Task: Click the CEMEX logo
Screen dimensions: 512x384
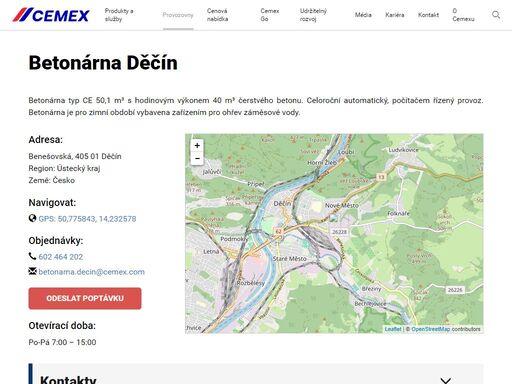Action: [51, 15]
